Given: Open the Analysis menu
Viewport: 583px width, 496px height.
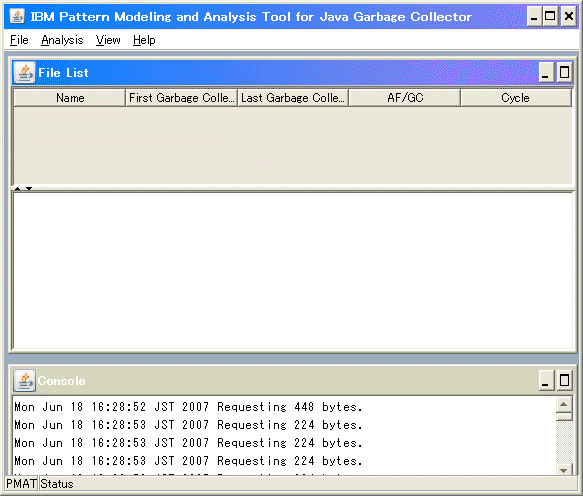Looking at the screenshot, I should coord(62,40).
